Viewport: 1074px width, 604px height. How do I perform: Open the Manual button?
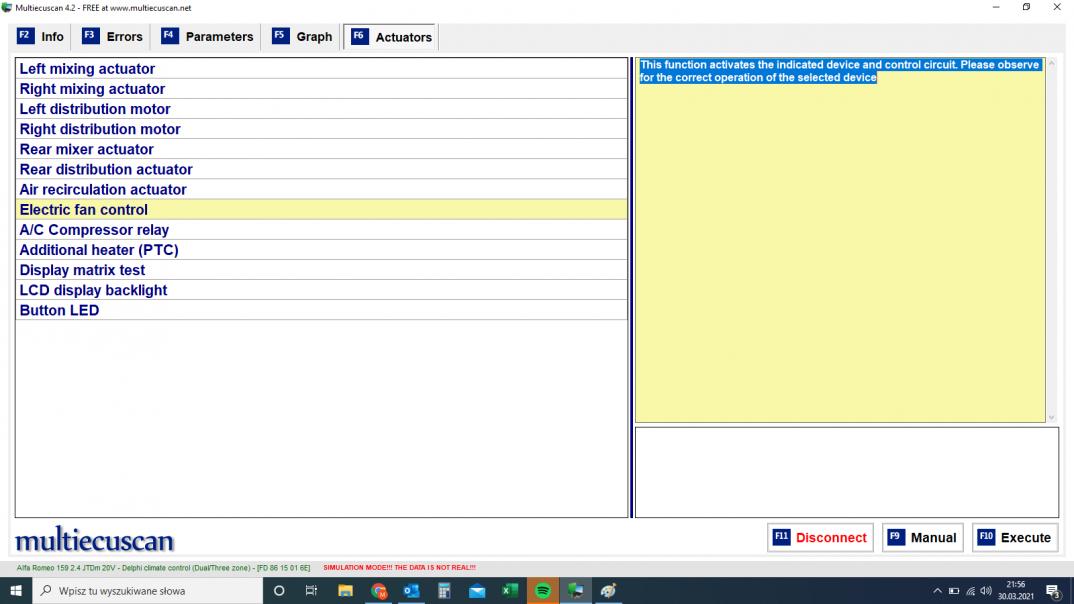point(922,538)
